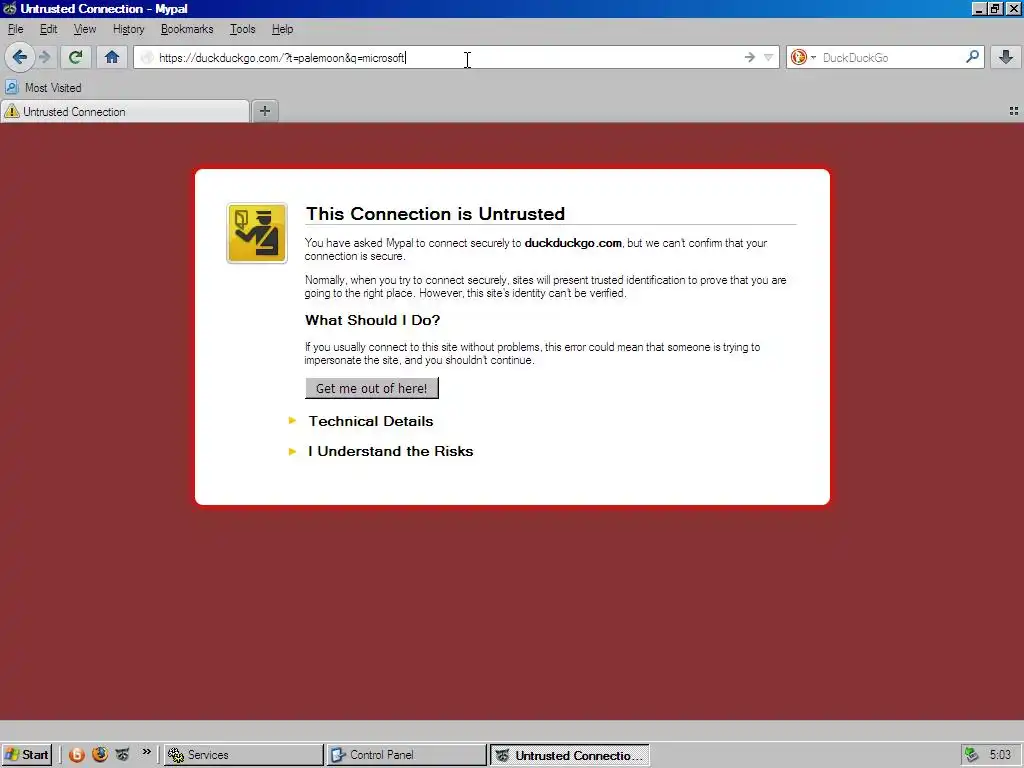This screenshot has height=768, width=1024.
Task: Click the site identity icon in address bar
Action: click(x=147, y=57)
